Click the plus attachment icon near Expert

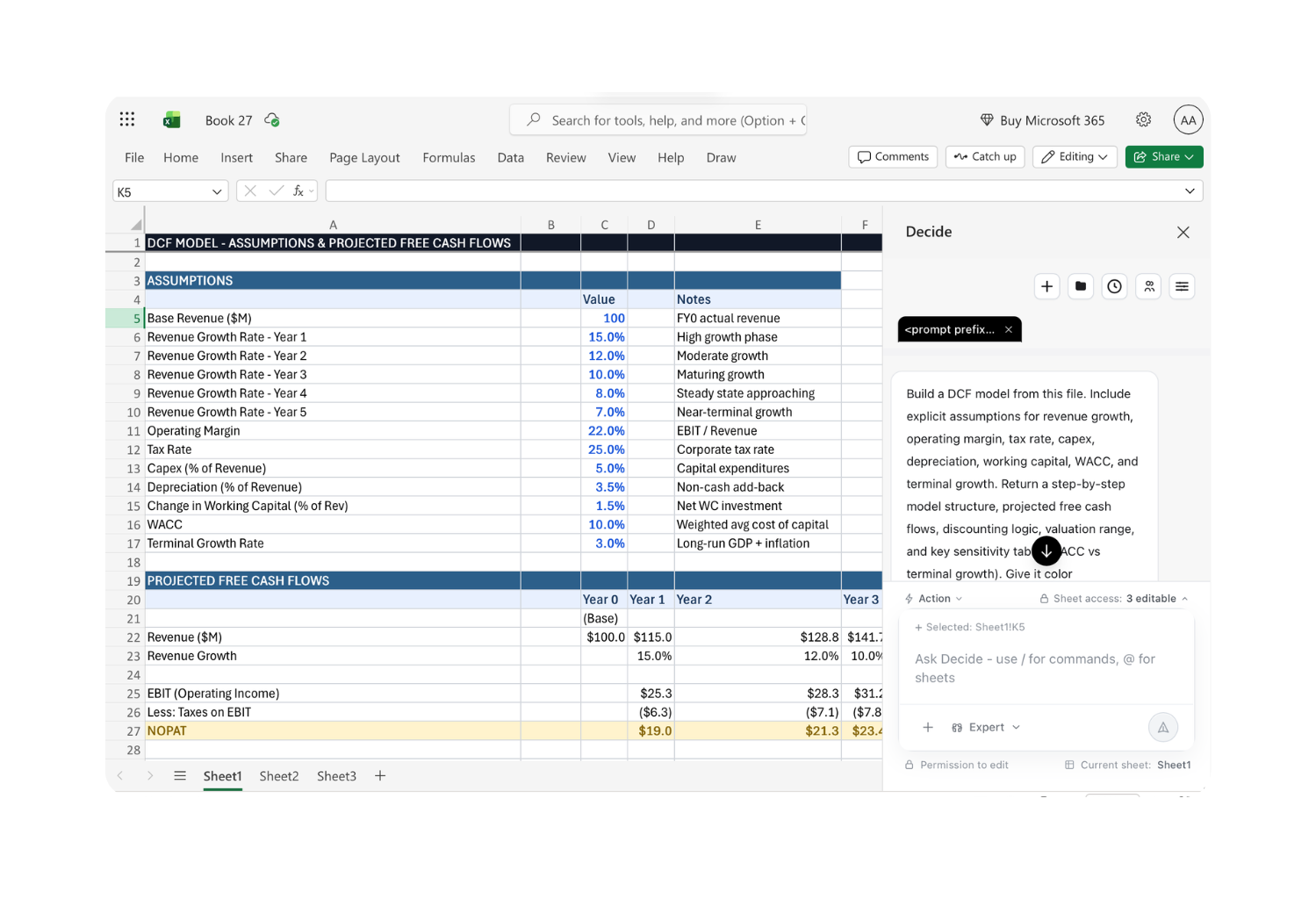click(x=928, y=727)
